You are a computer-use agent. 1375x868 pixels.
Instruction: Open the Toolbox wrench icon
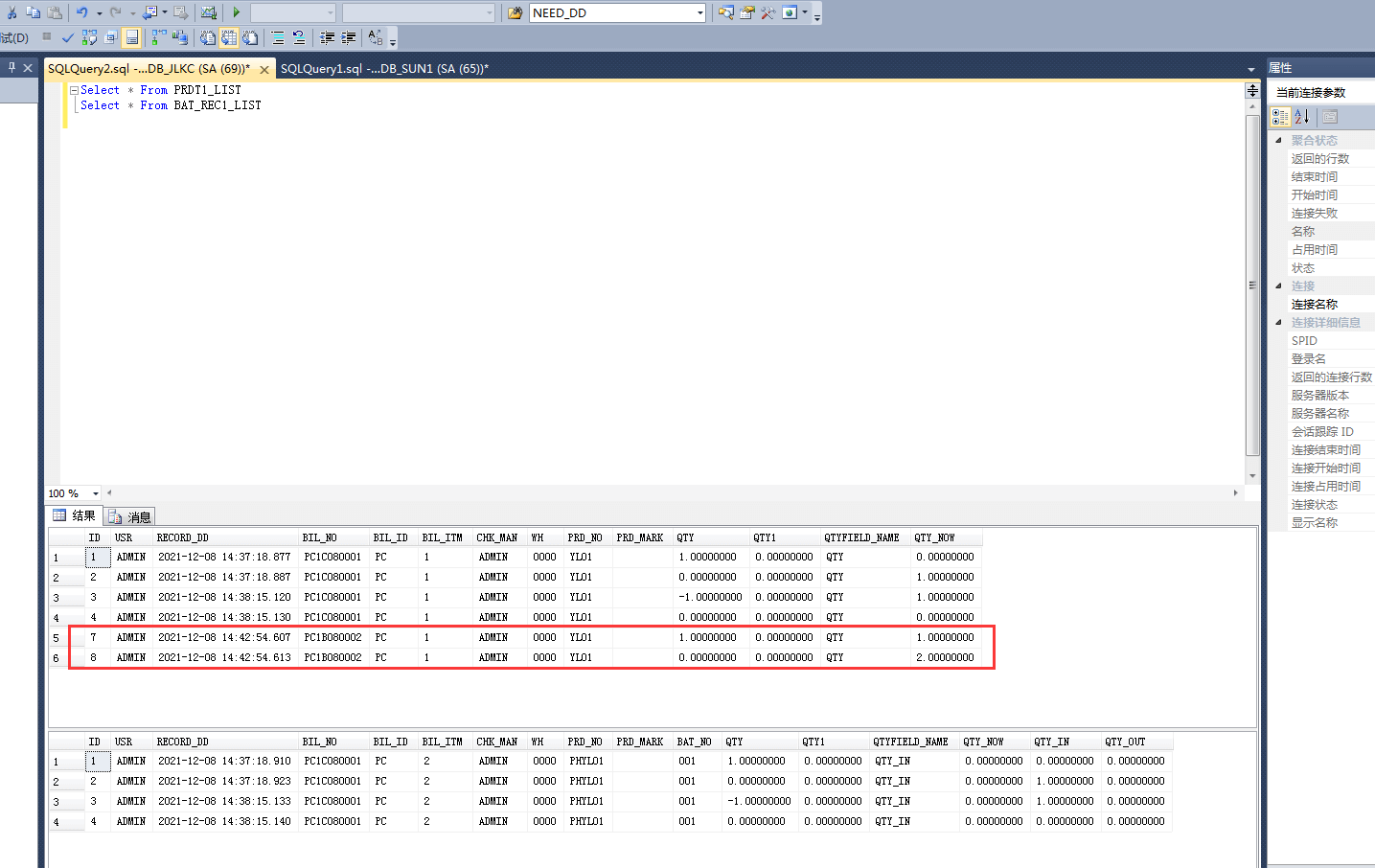pos(768,12)
